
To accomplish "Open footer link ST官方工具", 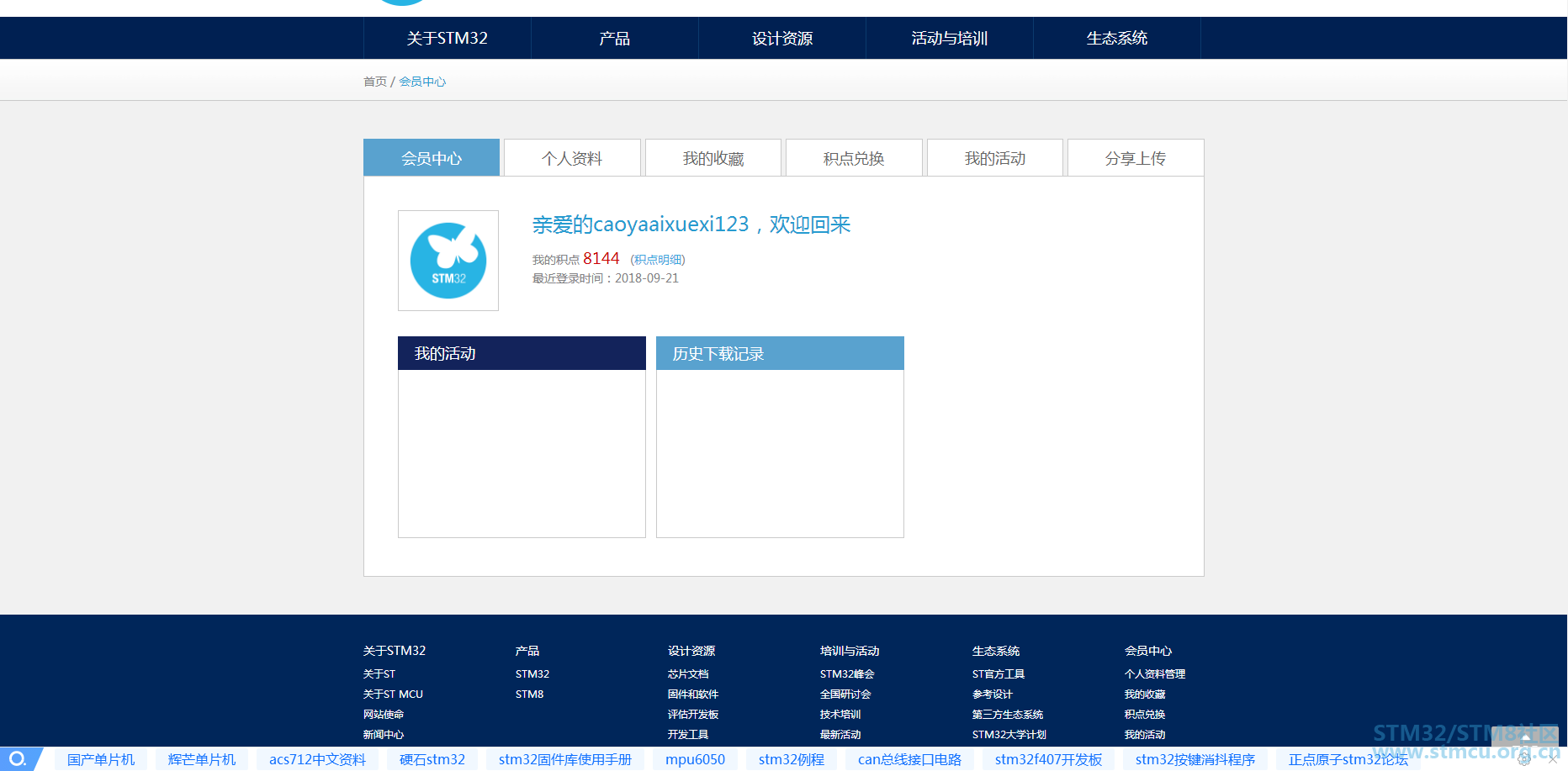I will [x=999, y=674].
